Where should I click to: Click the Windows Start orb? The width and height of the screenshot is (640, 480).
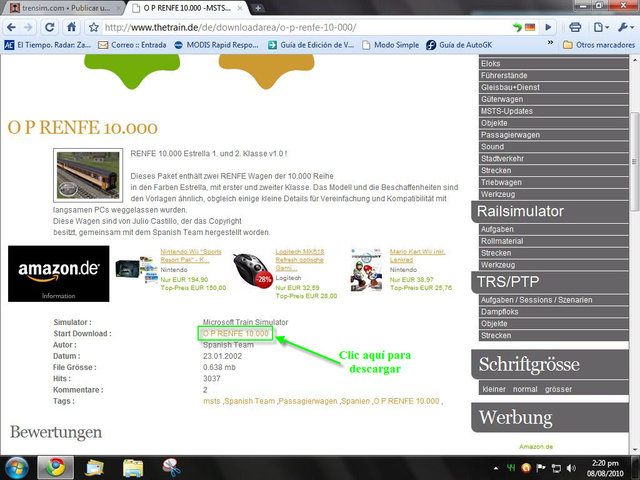pyautogui.click(x=17, y=467)
